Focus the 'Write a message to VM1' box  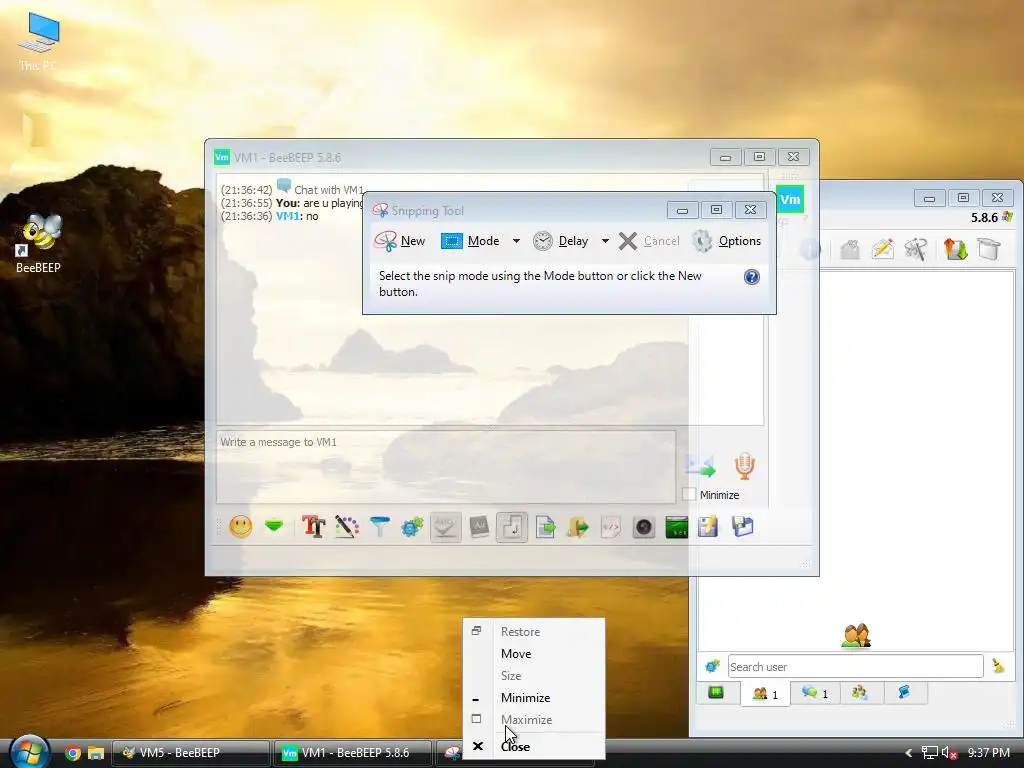coord(446,466)
